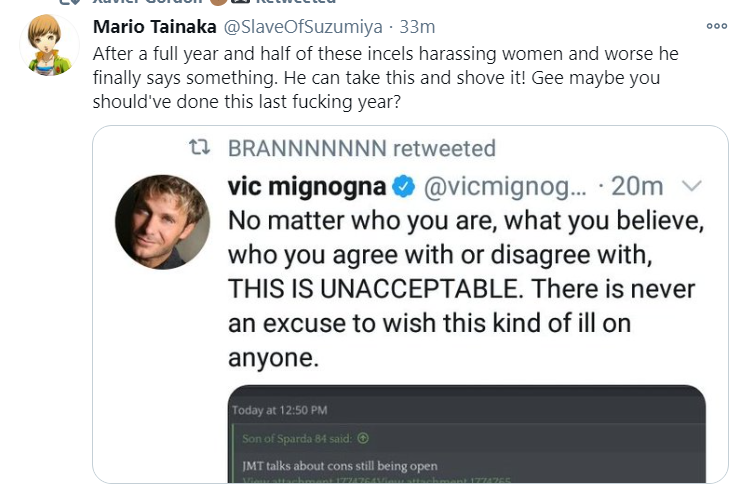
Task: Open the 33m tweet timestamp
Action: [417, 27]
